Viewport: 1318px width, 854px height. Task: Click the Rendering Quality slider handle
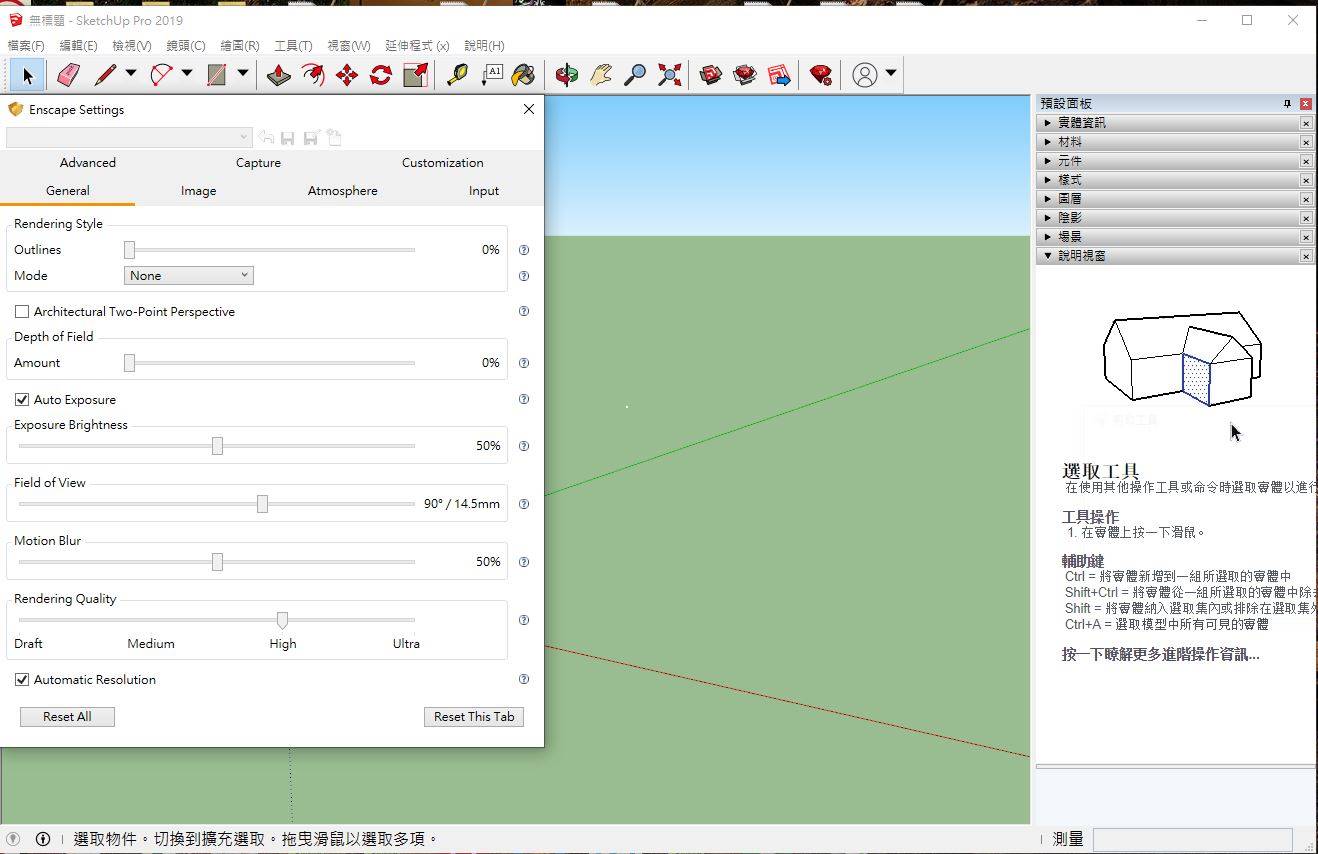point(282,620)
